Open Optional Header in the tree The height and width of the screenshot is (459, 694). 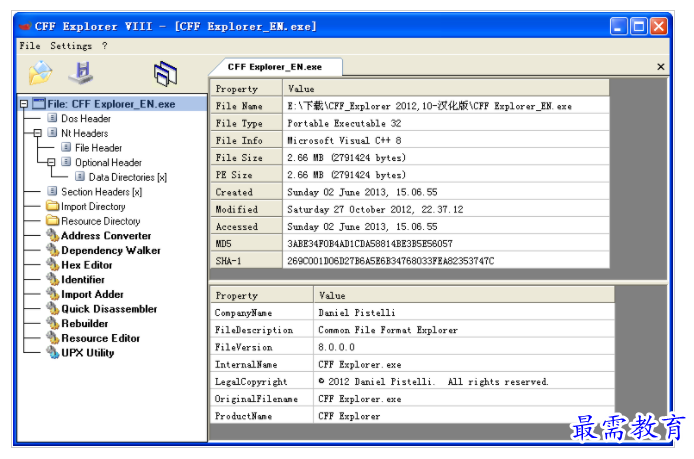pos(108,162)
